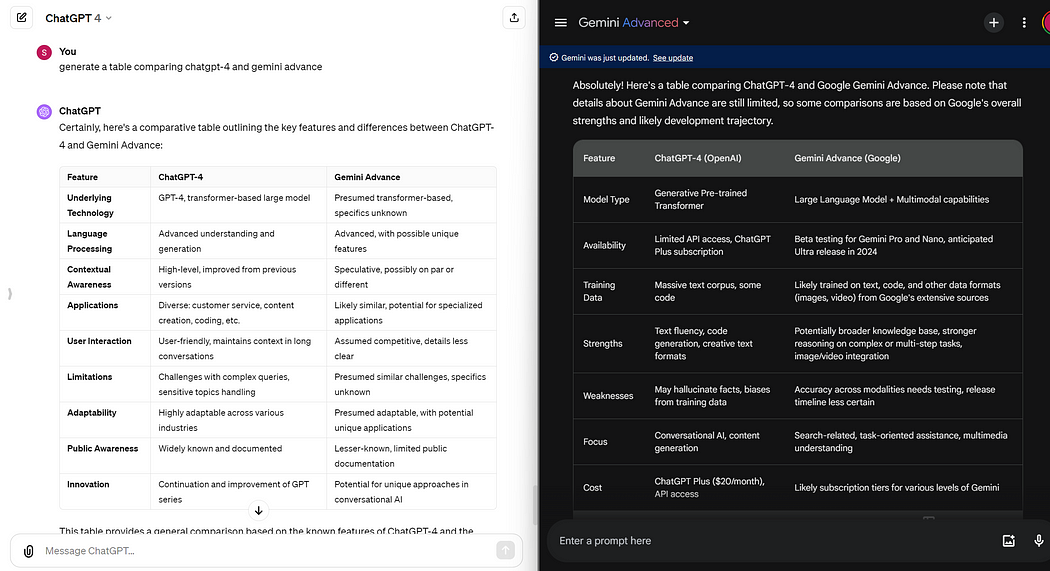Click the Gemini update checkmark icon

coord(554,58)
